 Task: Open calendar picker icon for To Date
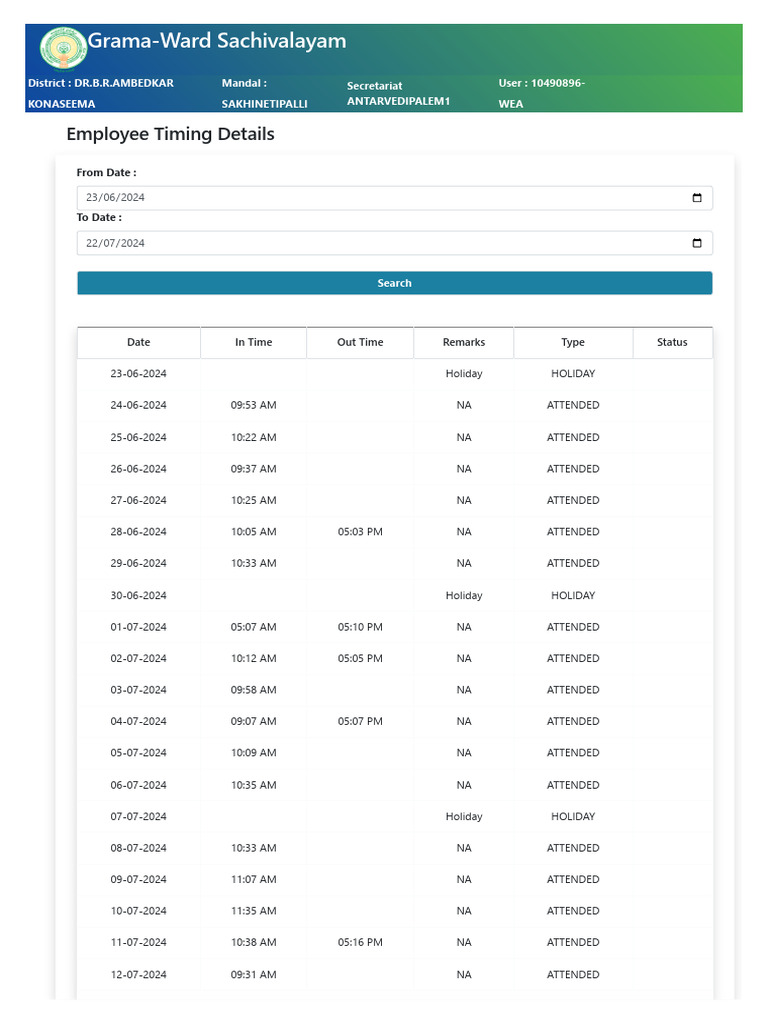tap(697, 243)
